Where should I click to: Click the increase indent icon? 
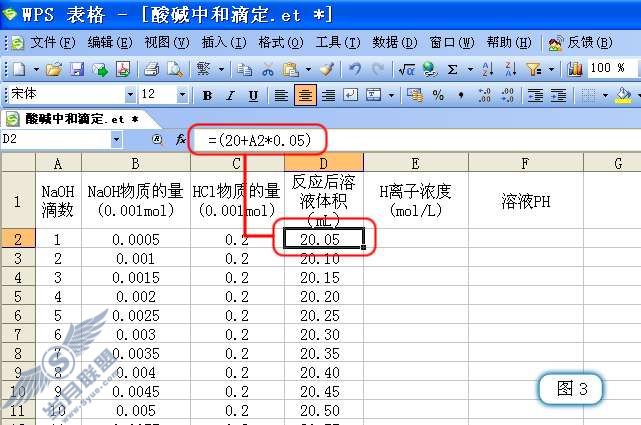pyautogui.click(x=558, y=95)
